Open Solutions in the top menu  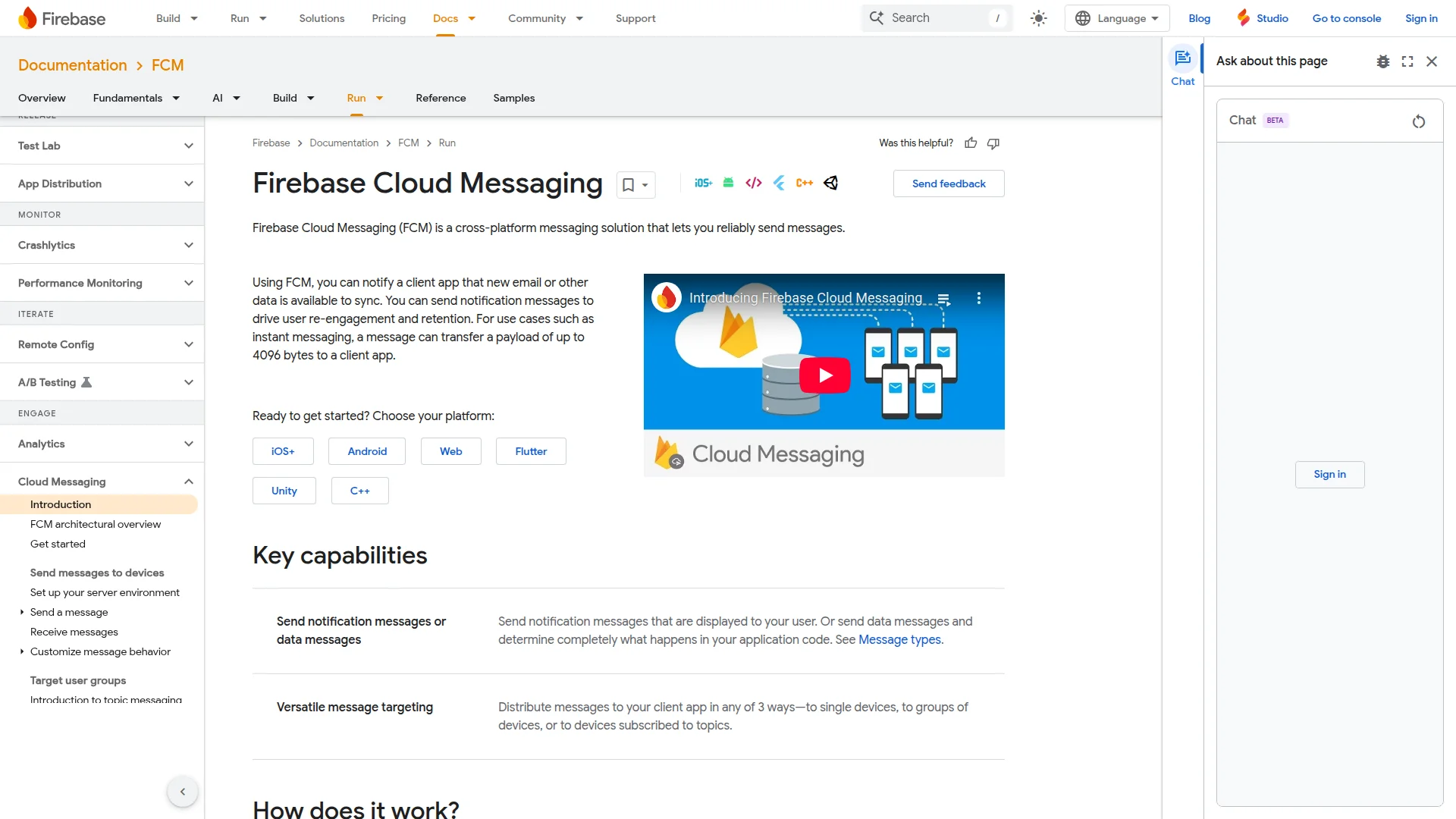click(x=322, y=18)
